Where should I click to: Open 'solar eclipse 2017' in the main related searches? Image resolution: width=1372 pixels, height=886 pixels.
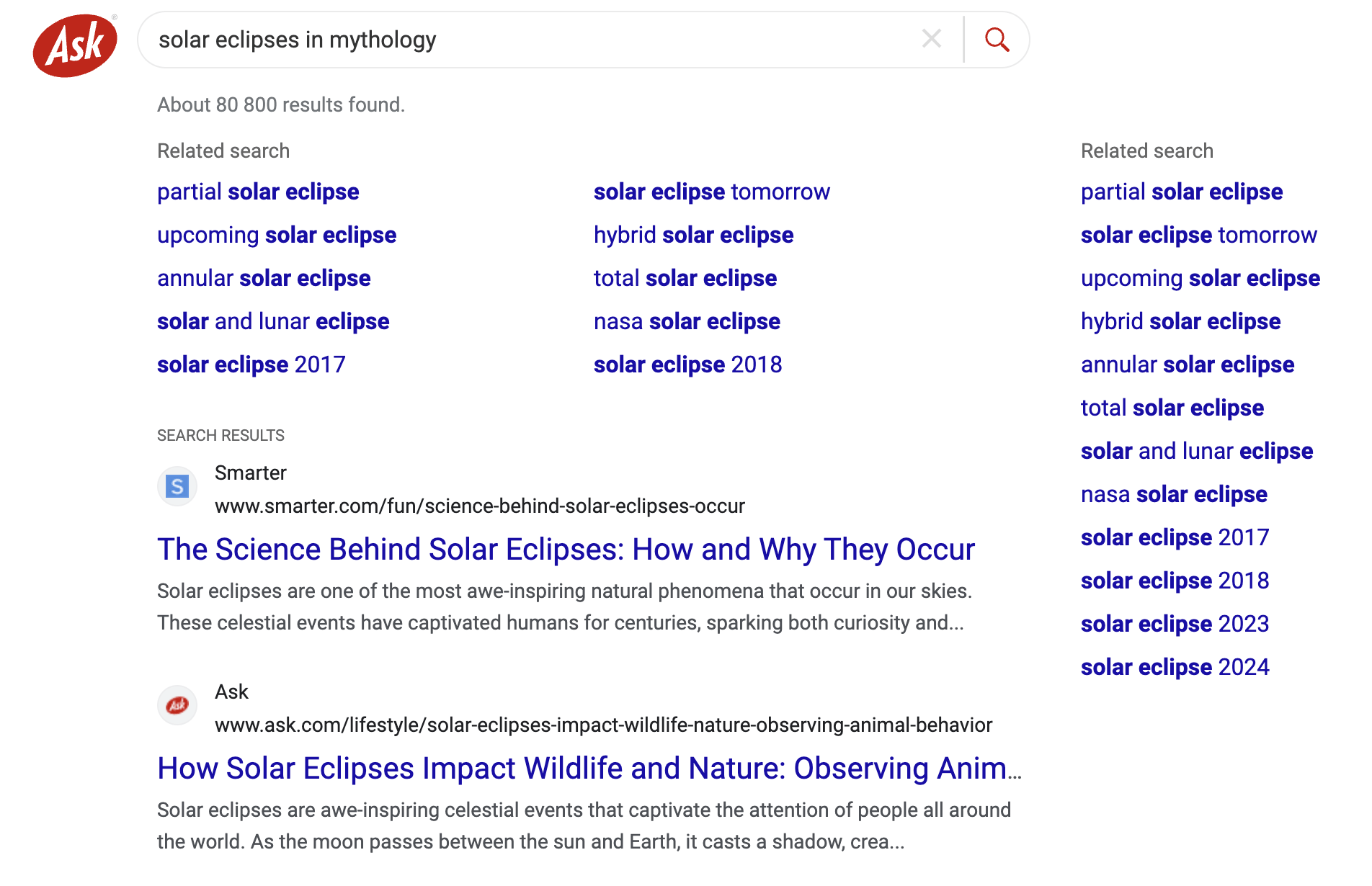click(251, 365)
